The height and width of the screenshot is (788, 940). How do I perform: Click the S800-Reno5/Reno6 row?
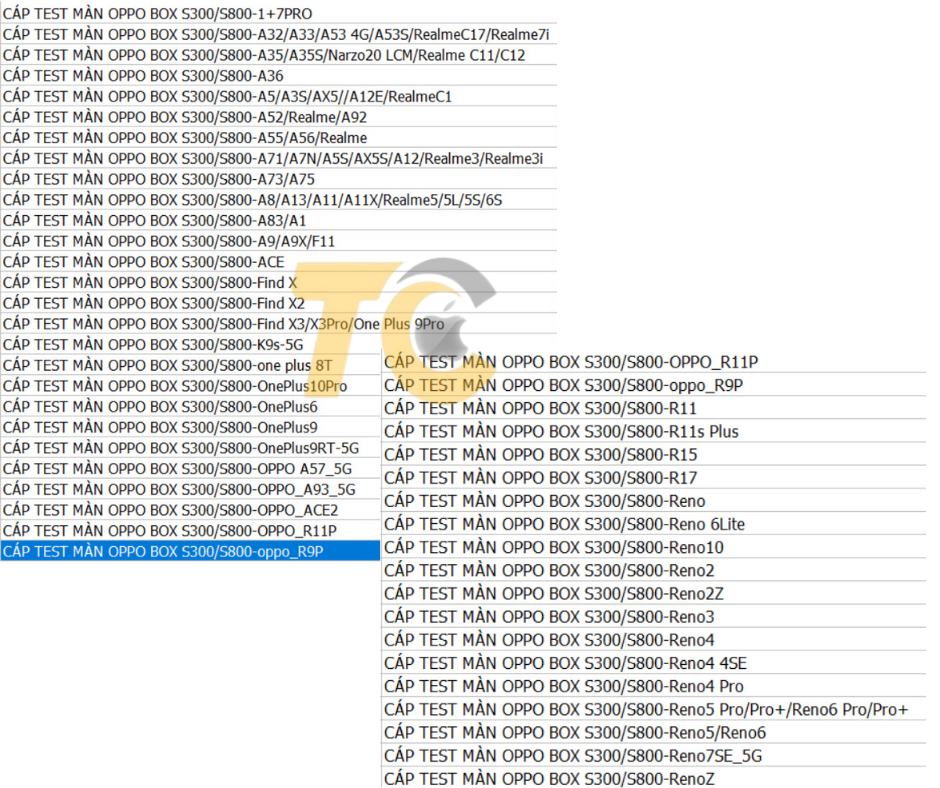click(654, 732)
